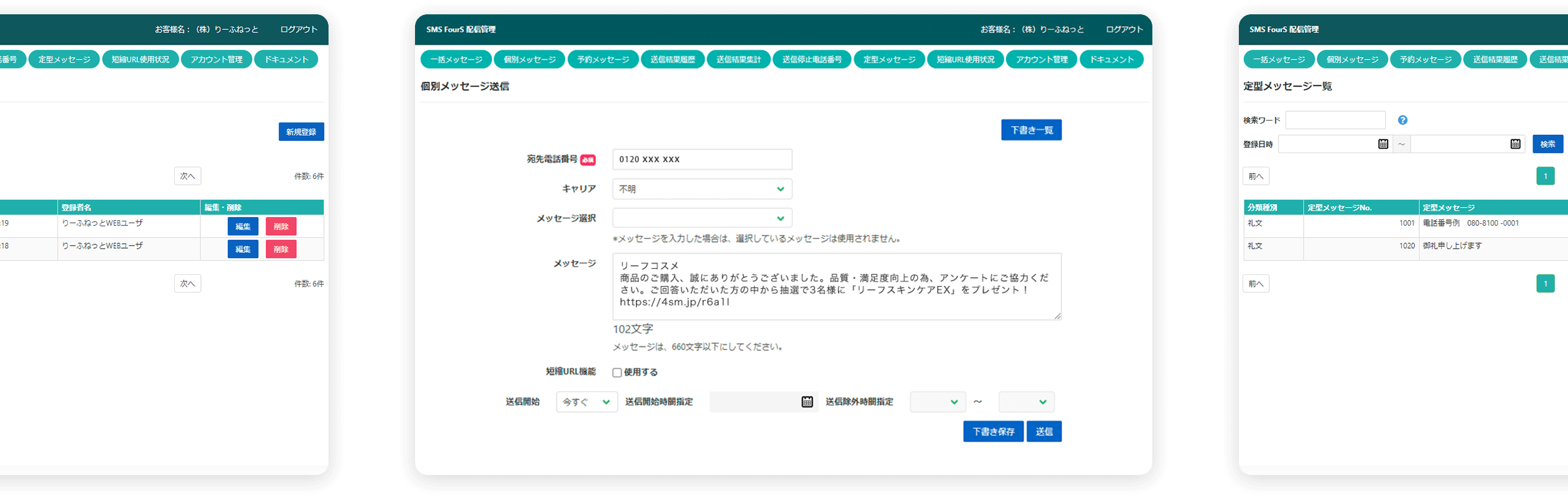1568x498 pixels.
Task: Click 検索 button in right window
Action: click(1547, 144)
